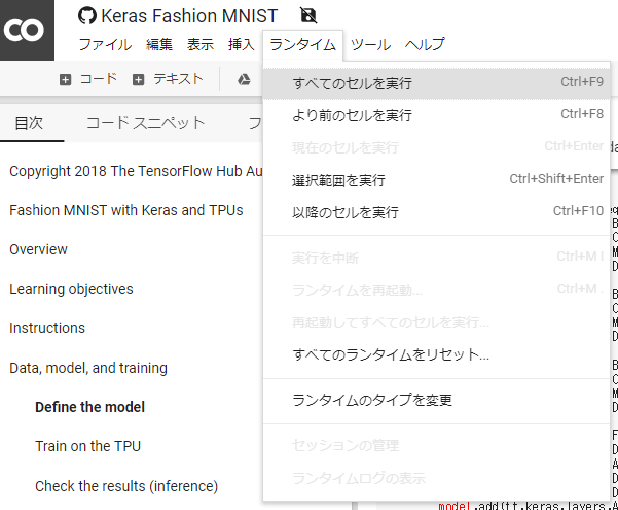Choose ランタイムのタイプを変更 option
The height and width of the screenshot is (510, 618).
click(372, 400)
